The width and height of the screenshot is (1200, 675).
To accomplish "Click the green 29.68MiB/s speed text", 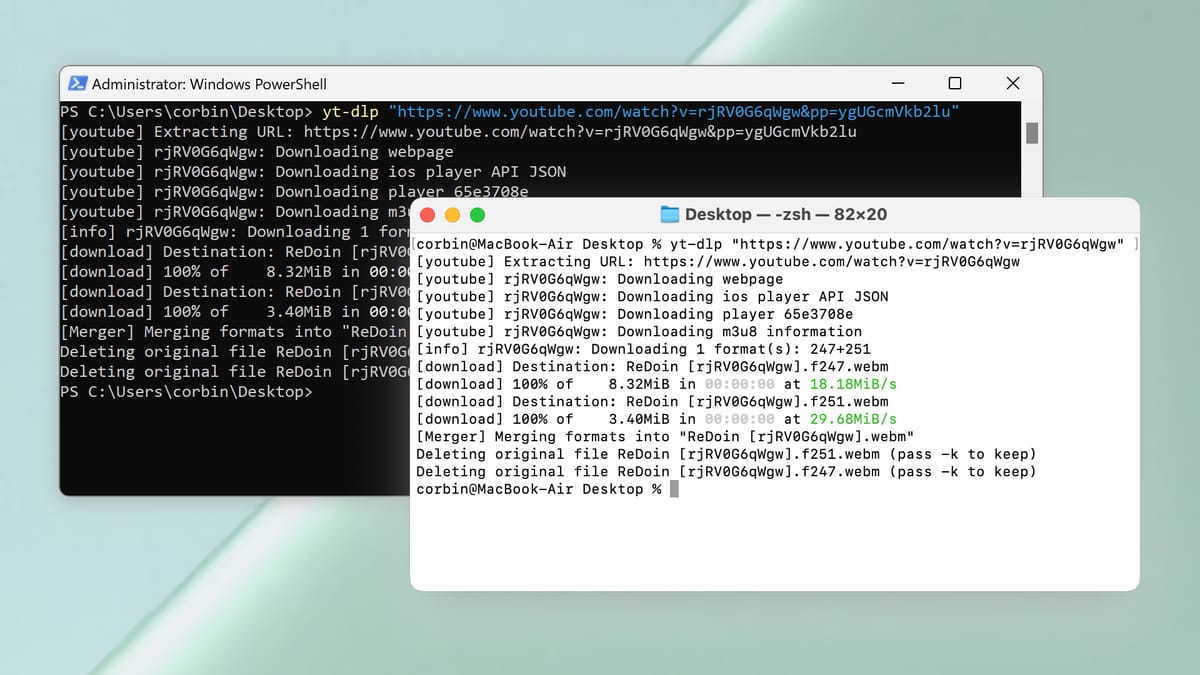I will [853, 419].
